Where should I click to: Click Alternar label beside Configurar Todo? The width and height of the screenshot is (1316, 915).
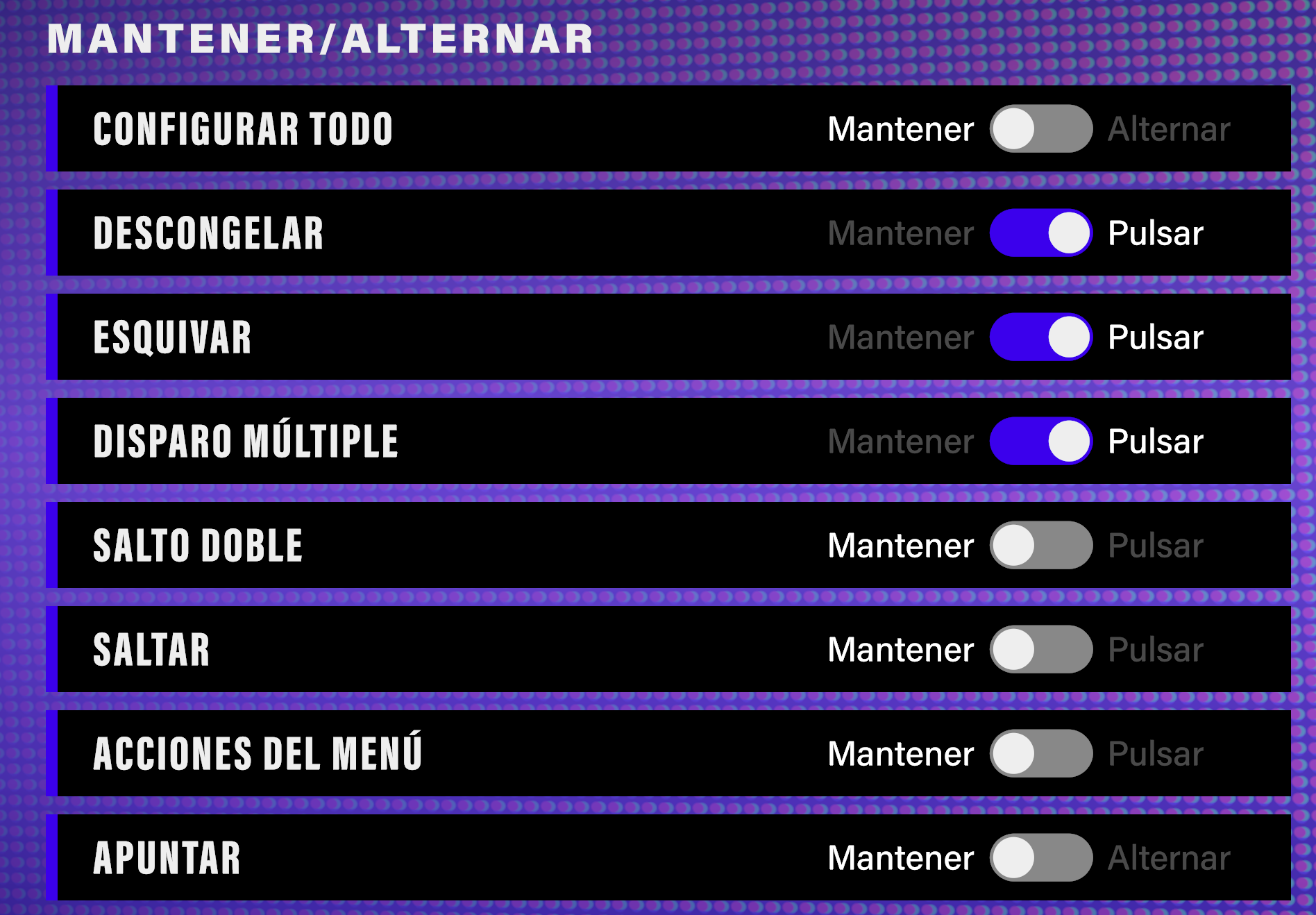click(1169, 129)
